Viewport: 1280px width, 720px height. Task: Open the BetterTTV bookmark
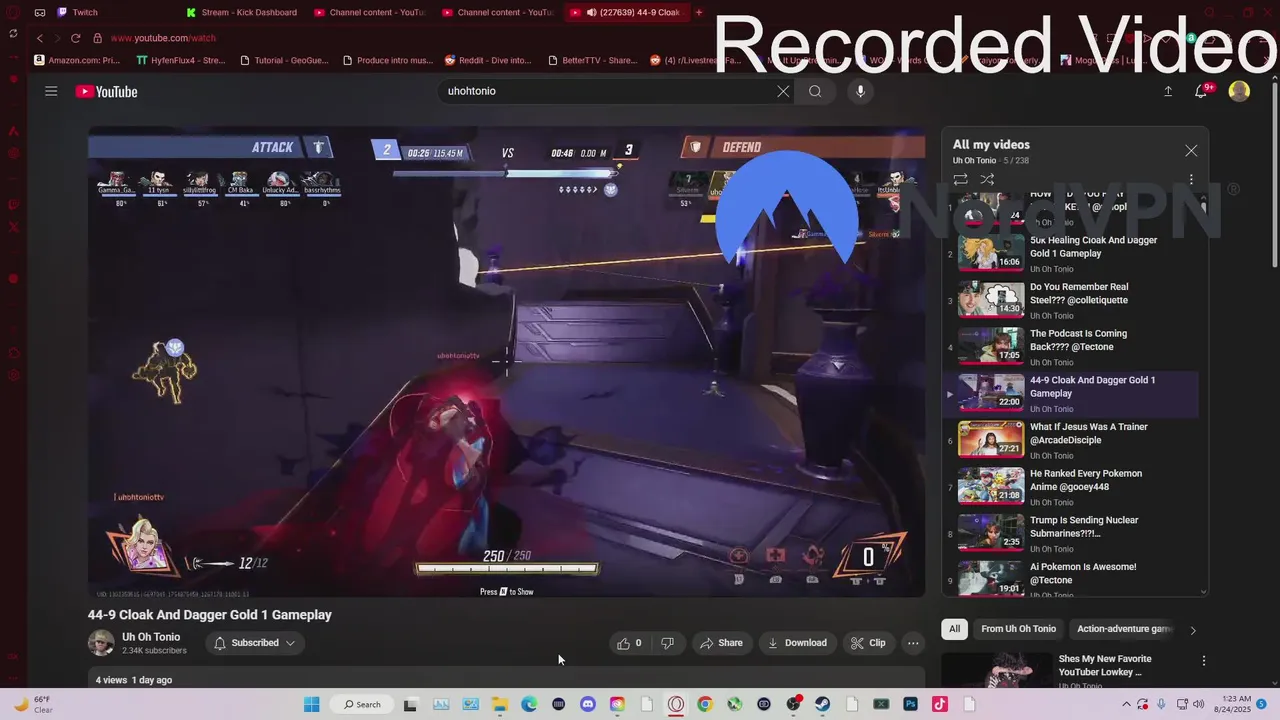click(x=593, y=60)
